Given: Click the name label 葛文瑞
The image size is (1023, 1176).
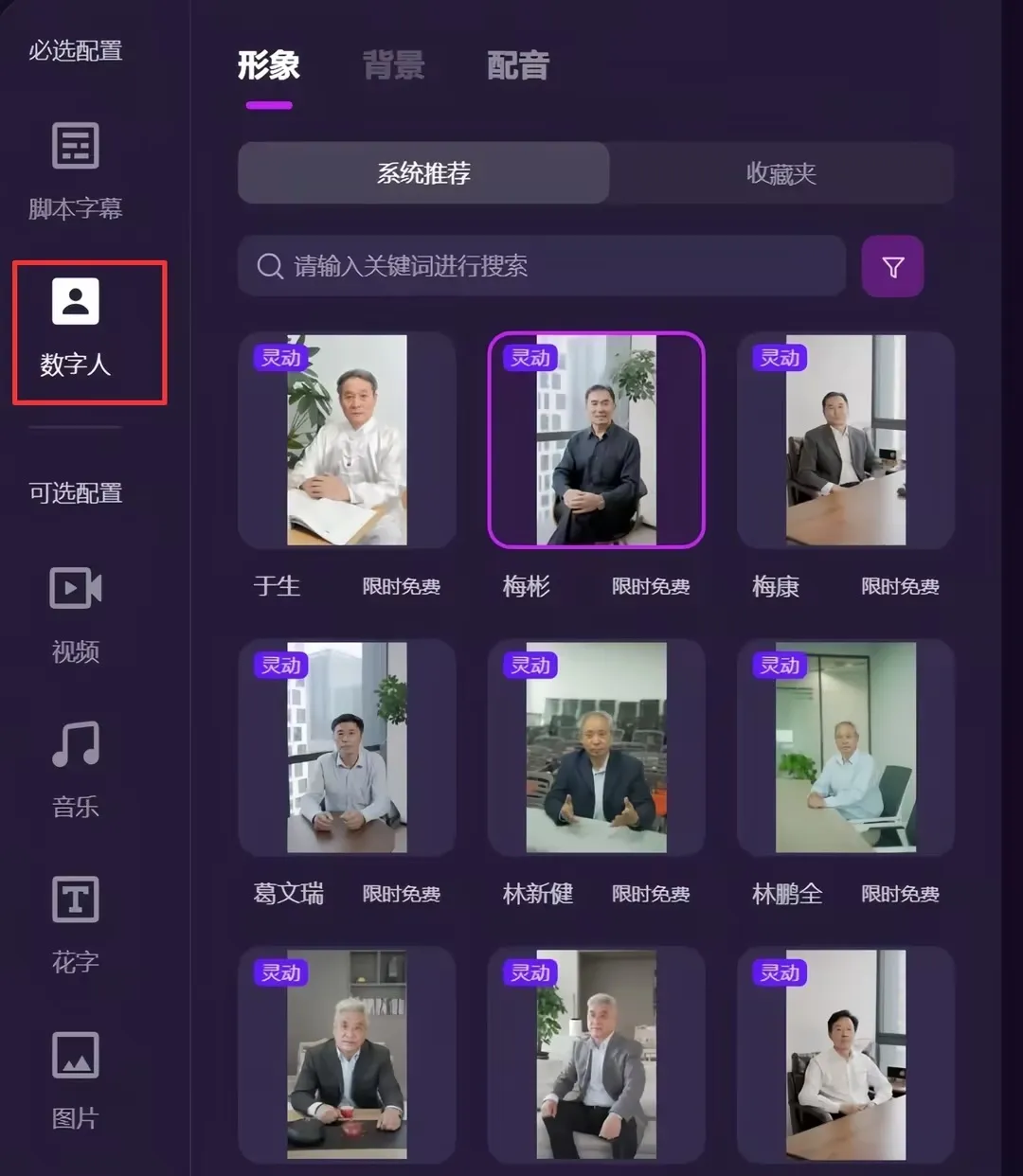Looking at the screenshot, I should pos(289,894).
